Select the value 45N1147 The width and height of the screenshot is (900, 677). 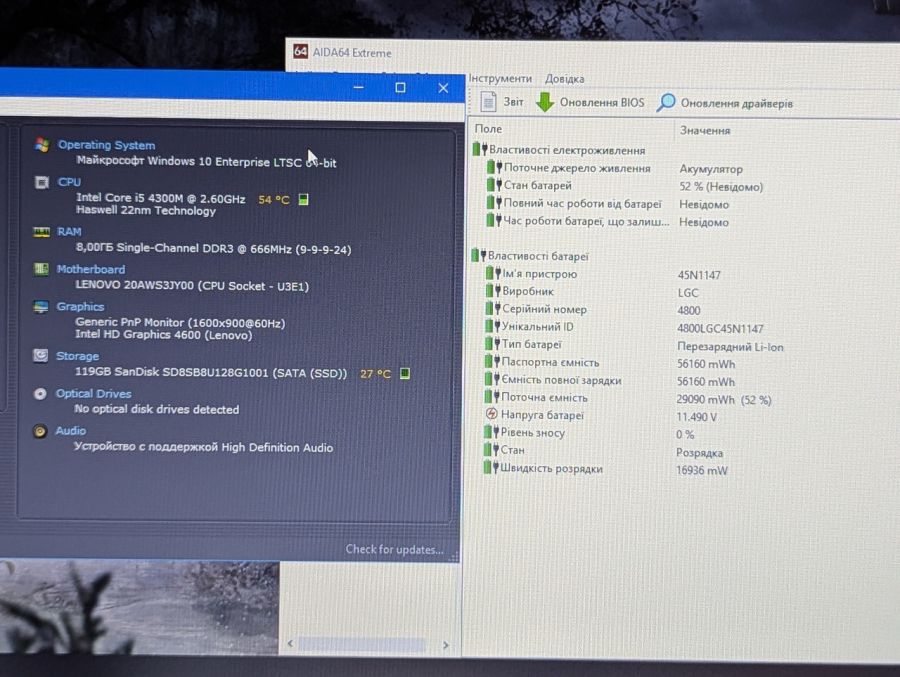(x=699, y=275)
